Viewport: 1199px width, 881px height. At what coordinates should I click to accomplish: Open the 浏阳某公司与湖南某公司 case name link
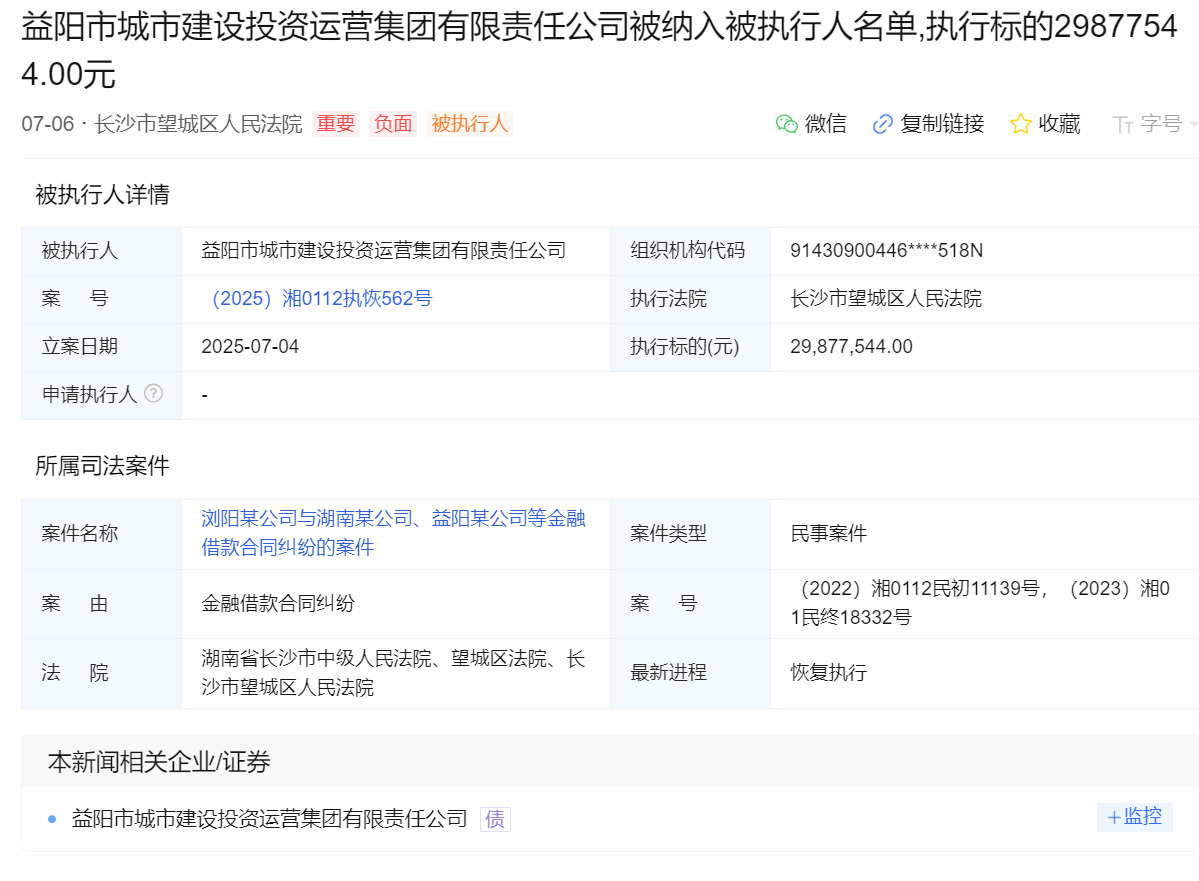[x=393, y=533]
